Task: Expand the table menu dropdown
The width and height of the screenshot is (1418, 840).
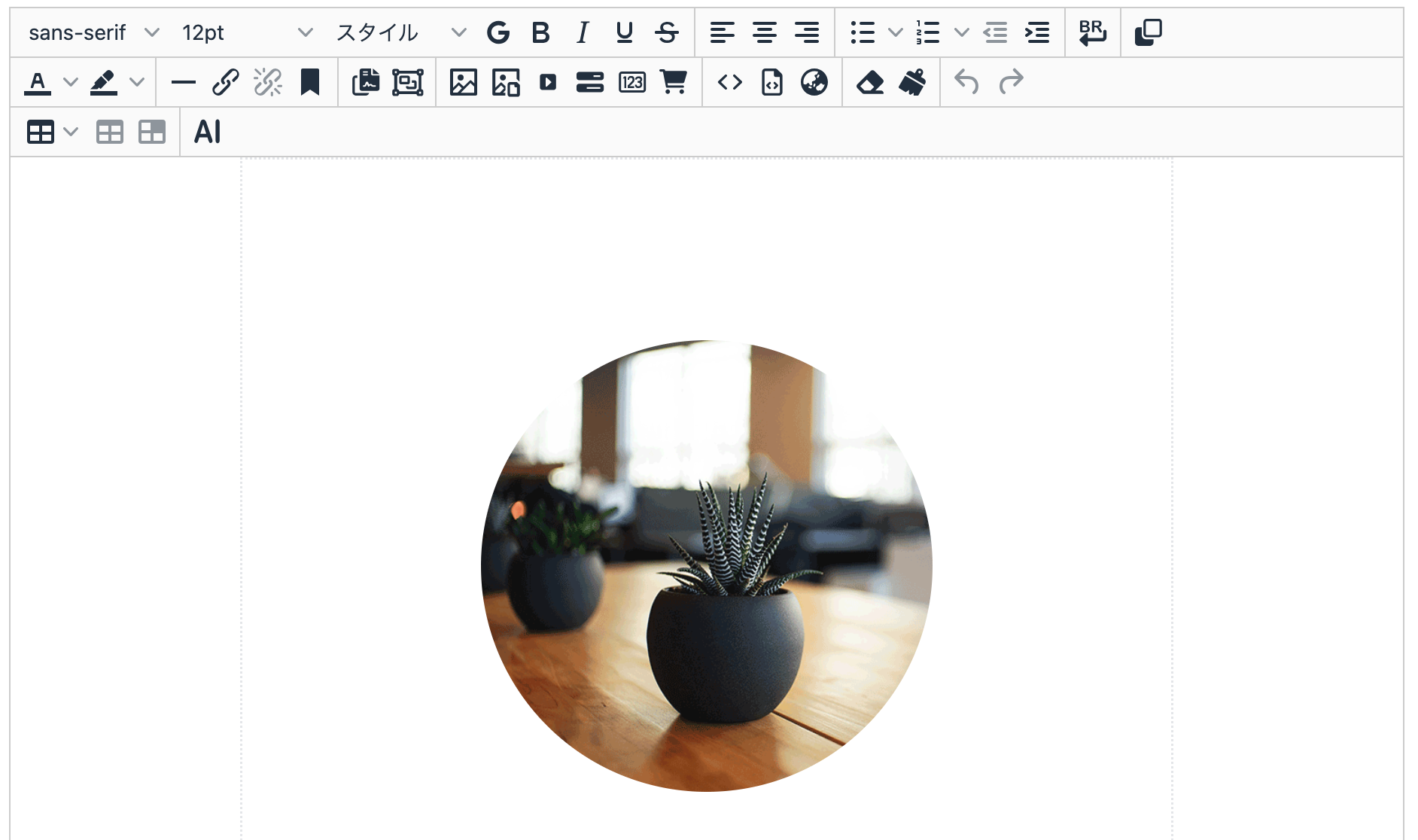Action: (71, 132)
